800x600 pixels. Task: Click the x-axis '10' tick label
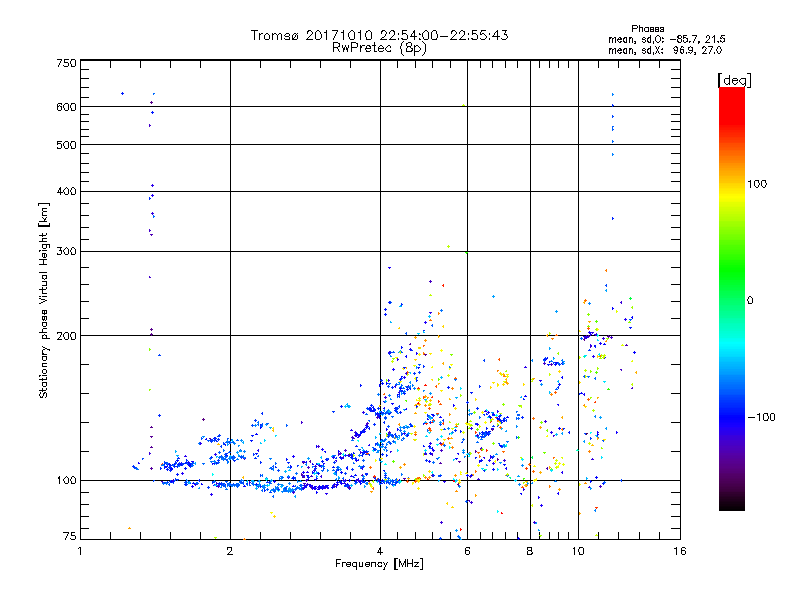(578, 551)
